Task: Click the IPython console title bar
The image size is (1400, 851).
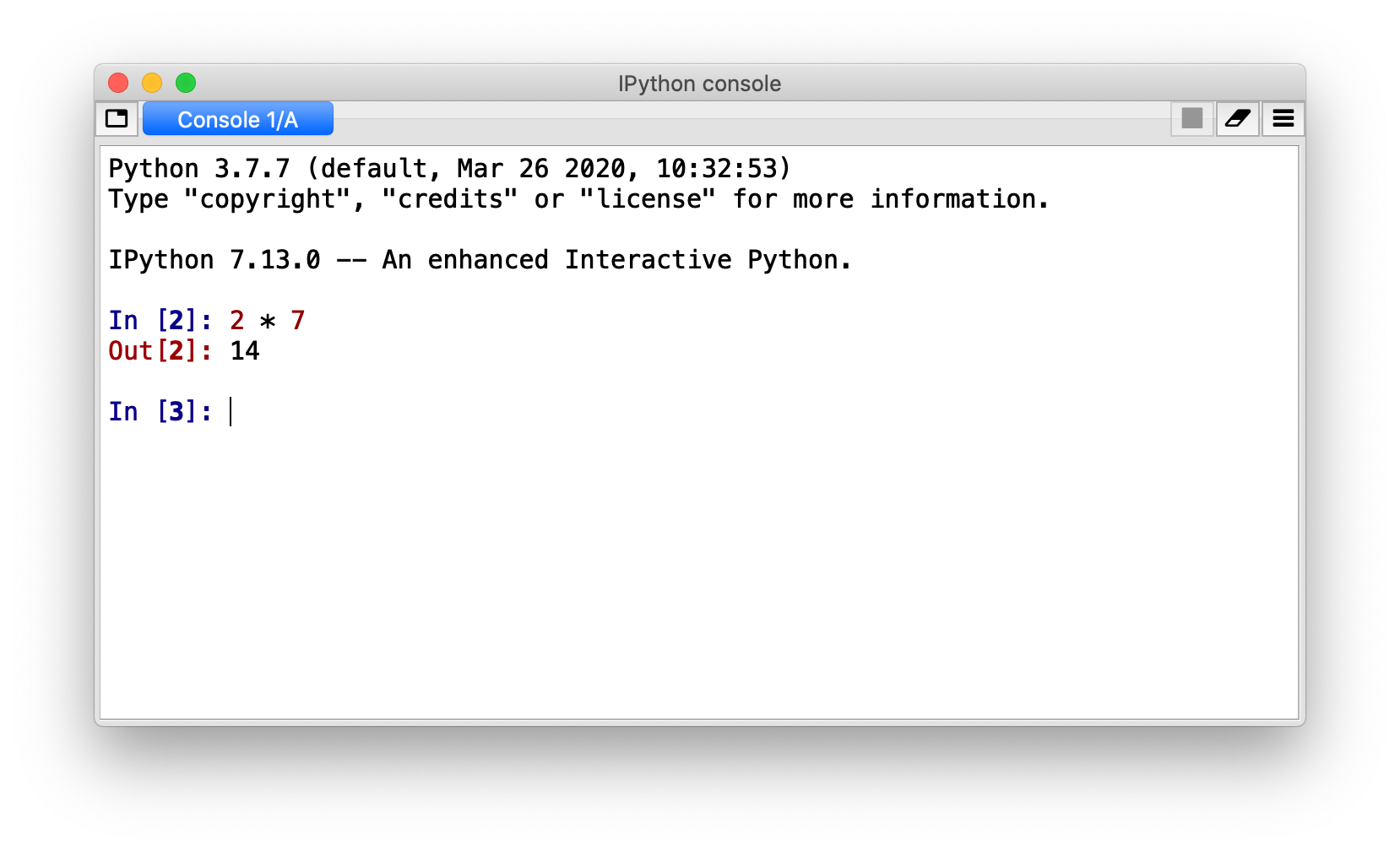Action: 698,83
